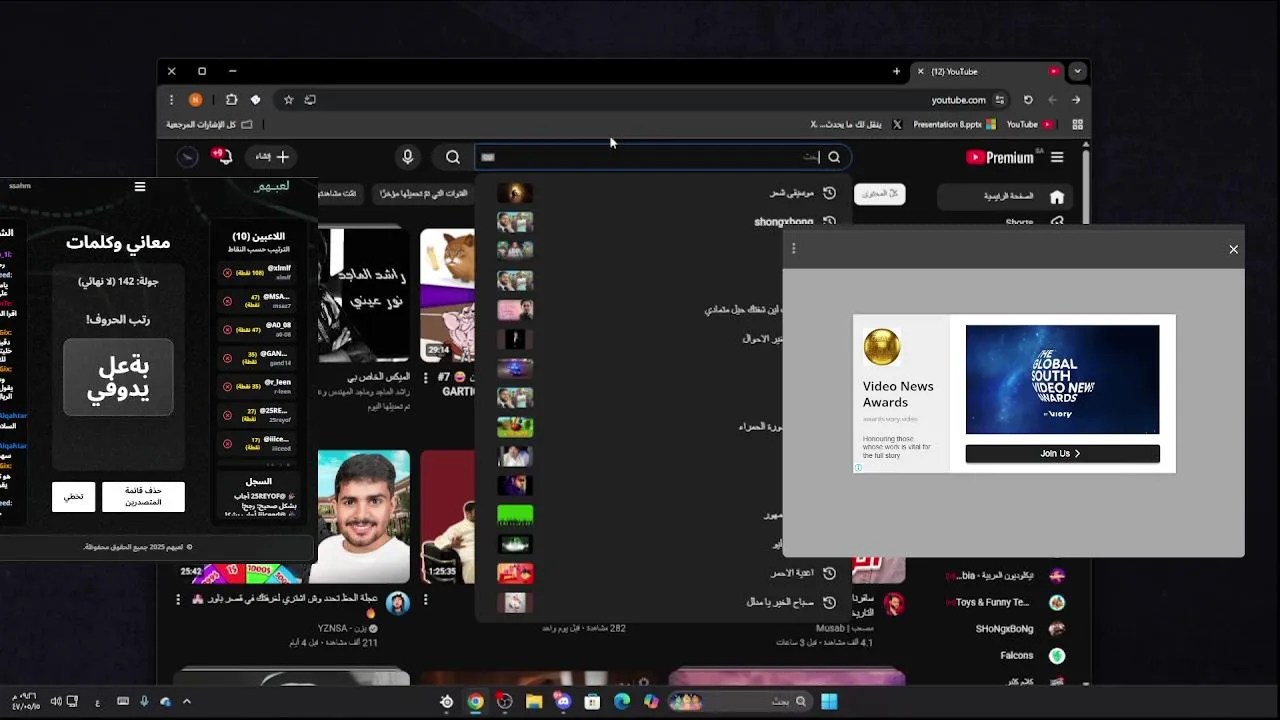1280x720 pixels.
Task: Open the ad popup three-dot options menu
Action: click(x=794, y=249)
